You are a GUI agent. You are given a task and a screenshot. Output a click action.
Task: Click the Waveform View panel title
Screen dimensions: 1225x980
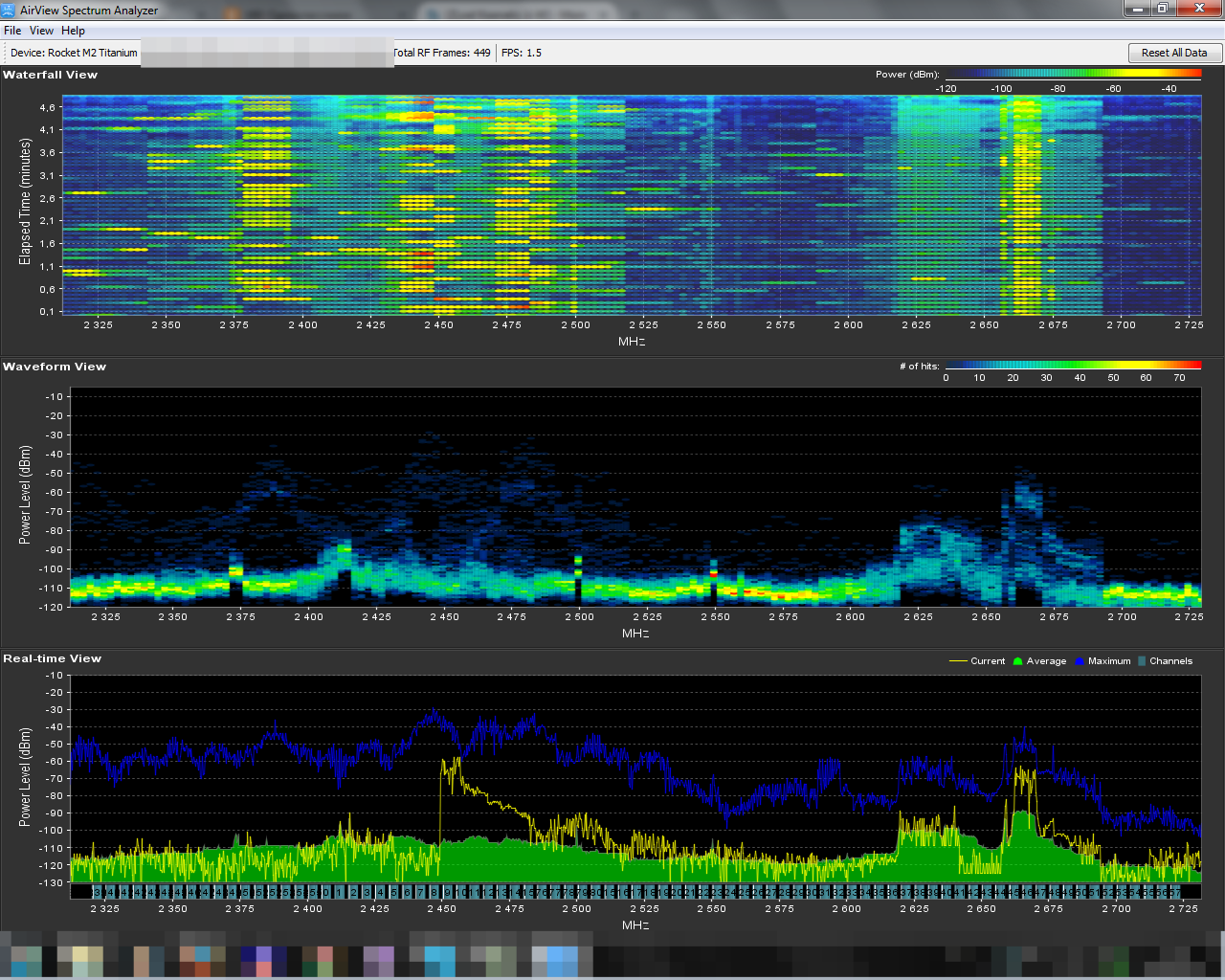point(55,367)
